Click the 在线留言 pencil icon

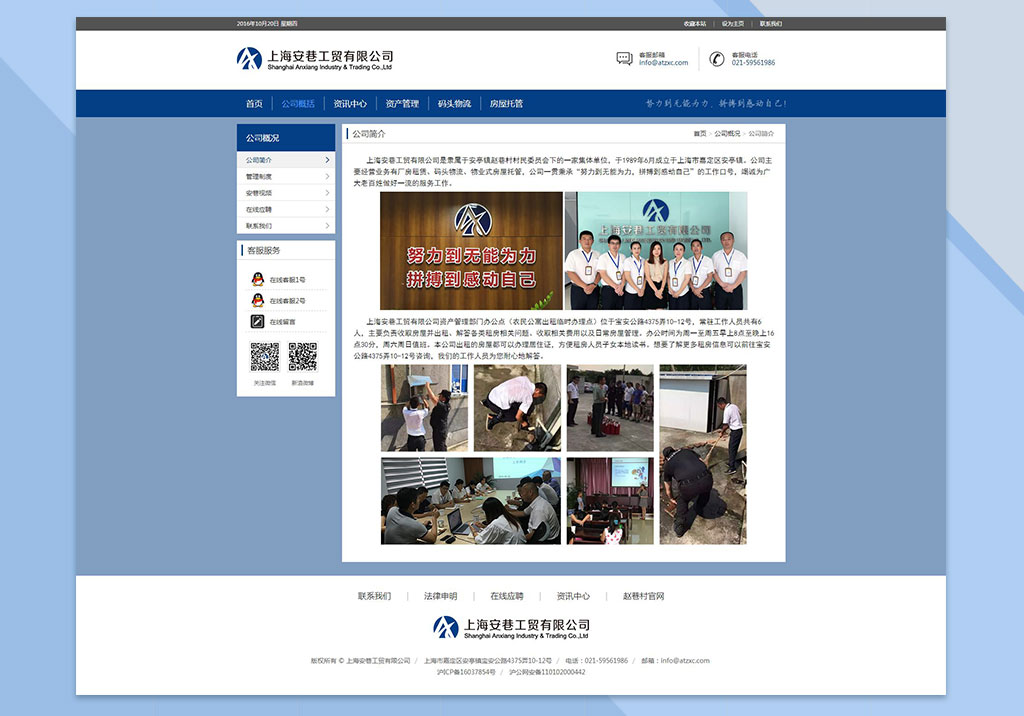pos(257,322)
